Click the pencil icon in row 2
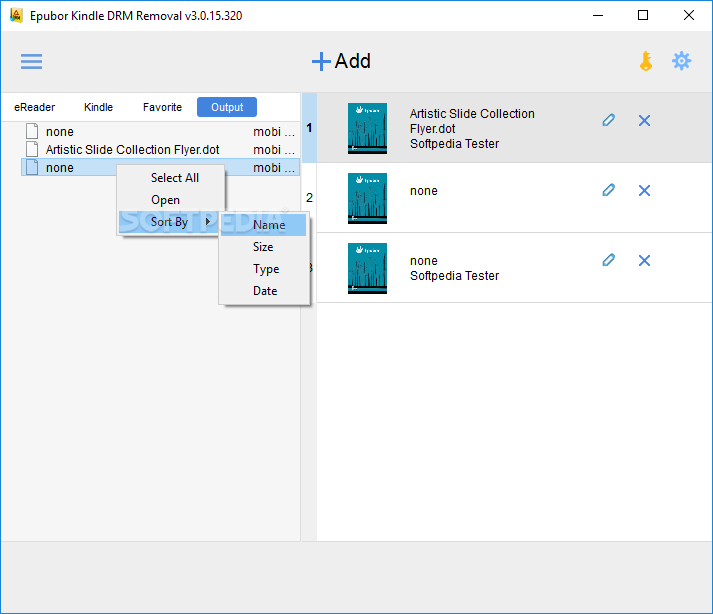The height and width of the screenshot is (614, 713). [x=608, y=190]
